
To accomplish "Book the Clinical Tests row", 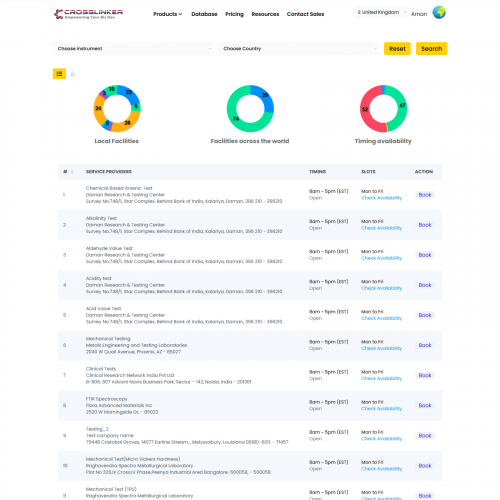I will [x=425, y=375].
